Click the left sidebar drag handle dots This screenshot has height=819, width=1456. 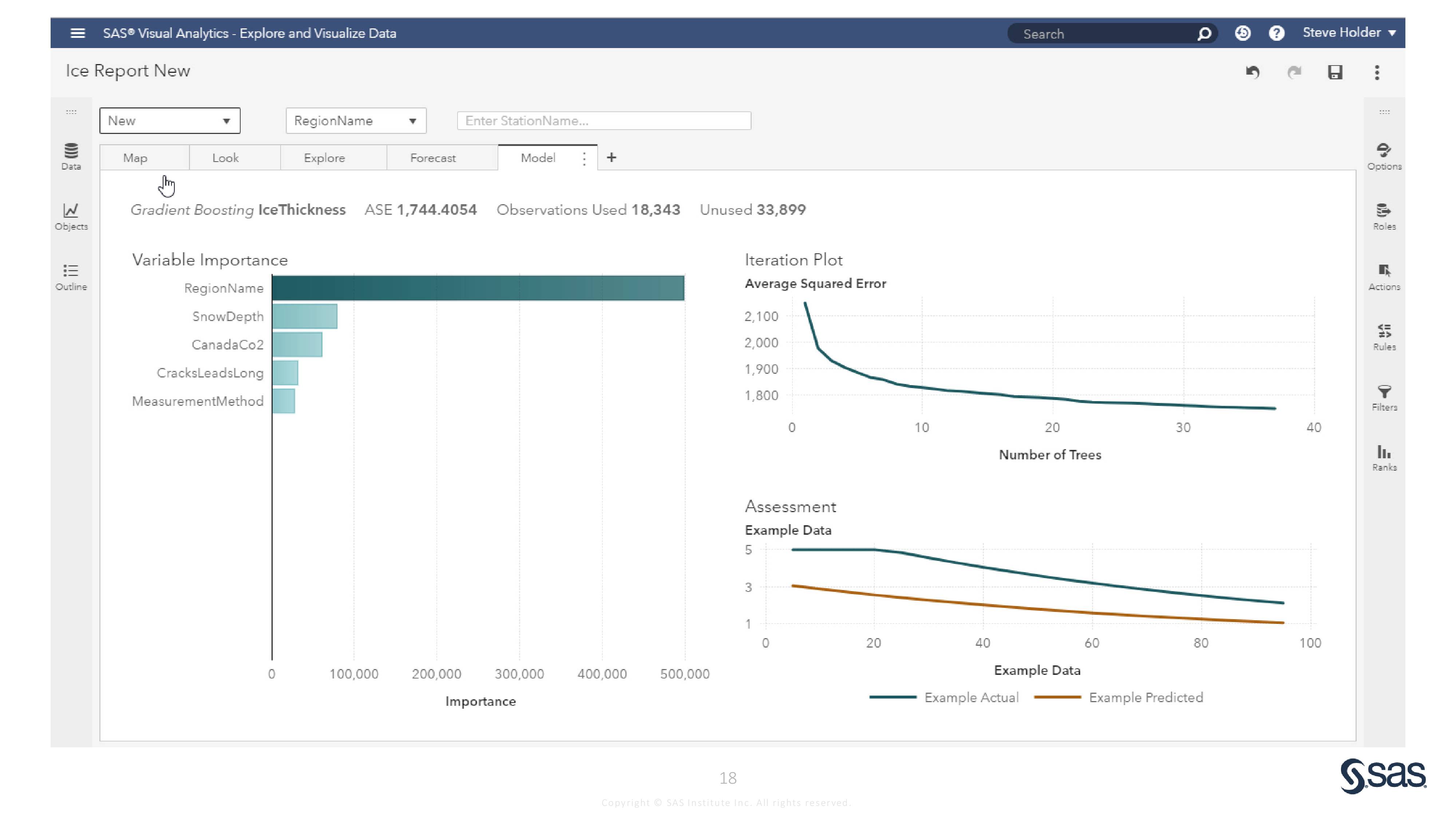pos(71,112)
